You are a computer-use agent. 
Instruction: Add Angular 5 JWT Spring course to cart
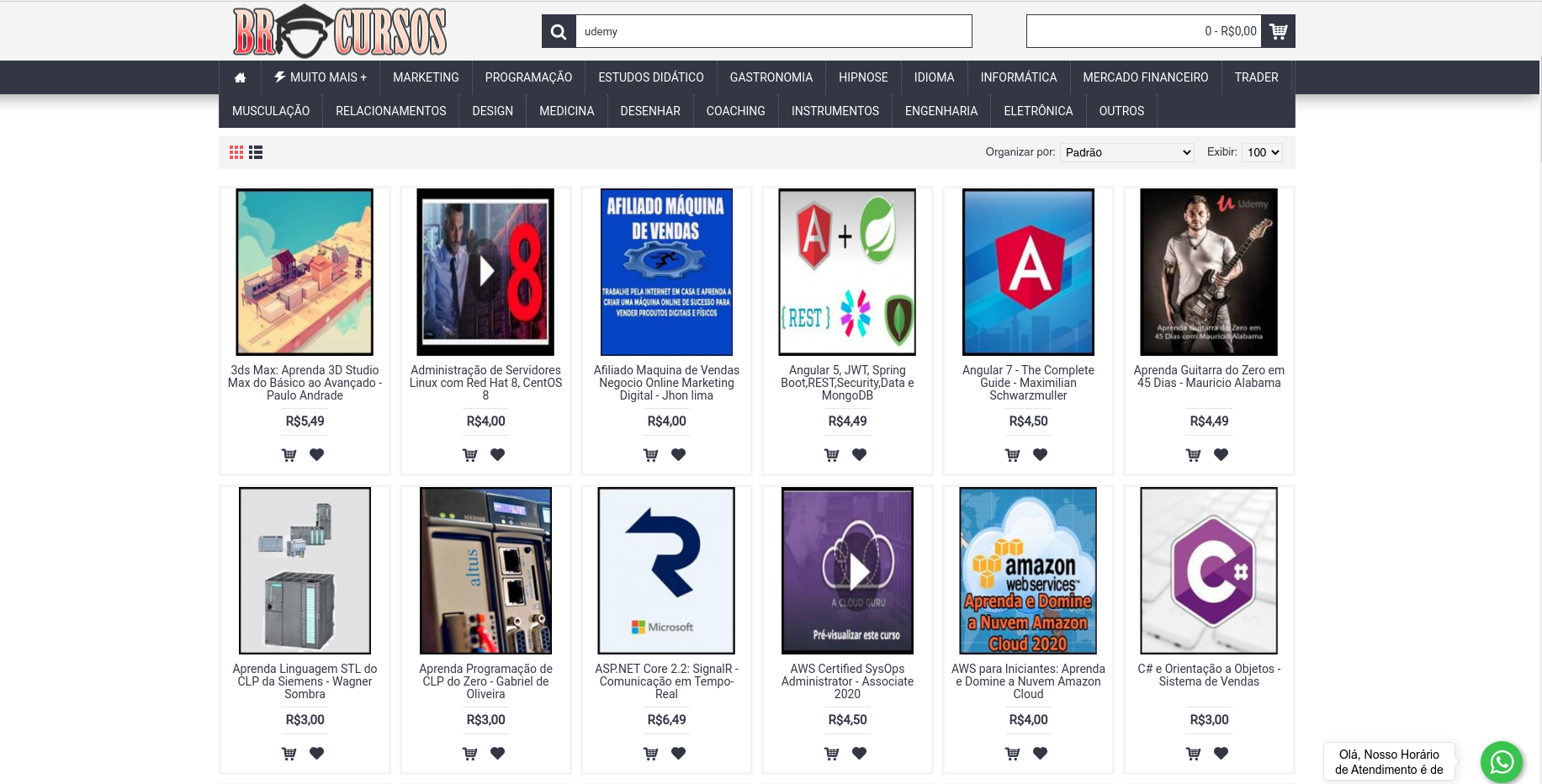click(x=832, y=455)
